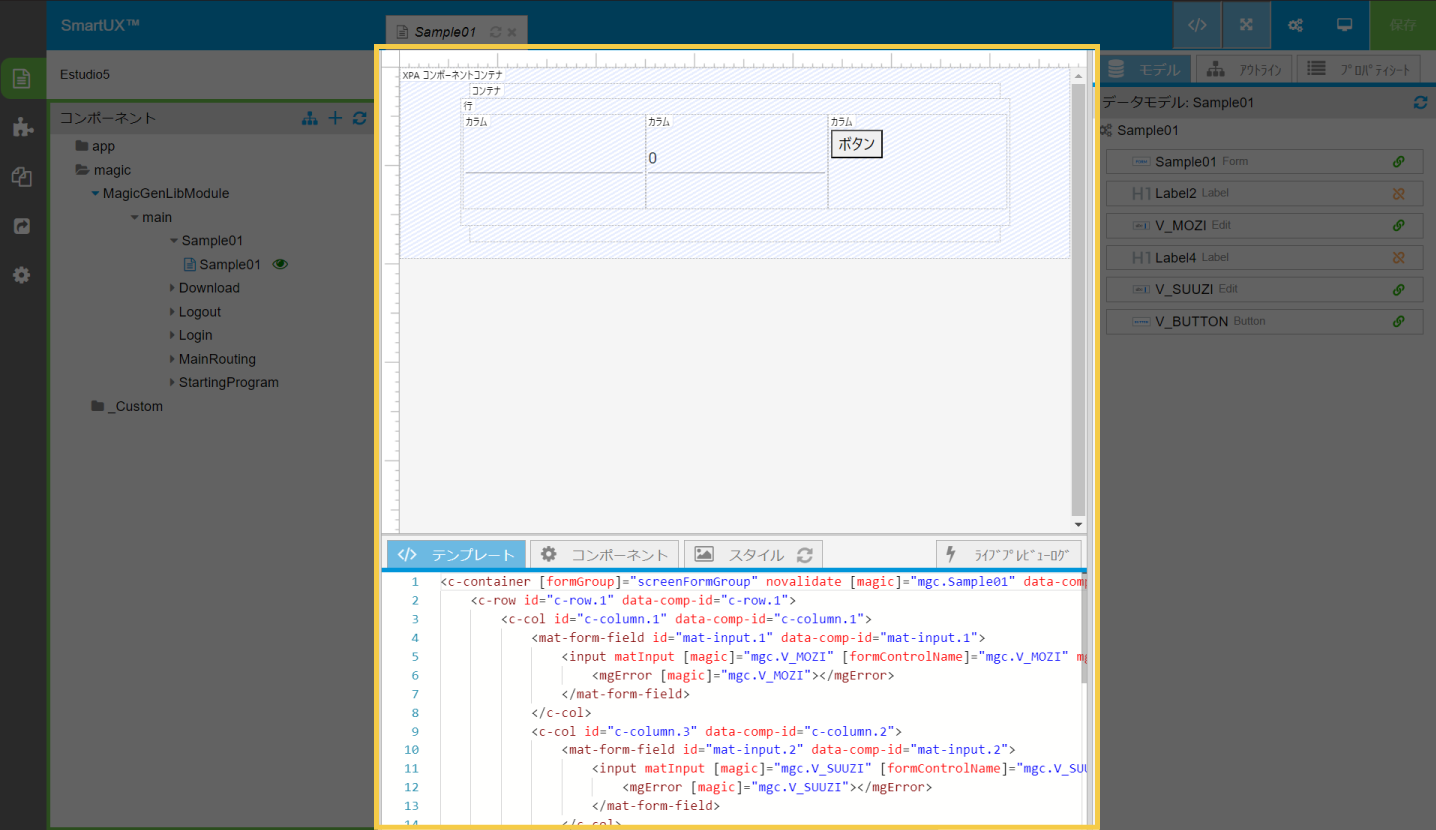Open settings gear in left sidebar

coord(22,275)
